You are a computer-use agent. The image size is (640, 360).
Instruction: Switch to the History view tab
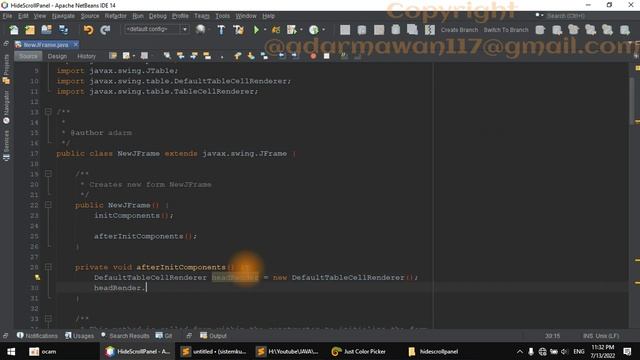coord(87,56)
